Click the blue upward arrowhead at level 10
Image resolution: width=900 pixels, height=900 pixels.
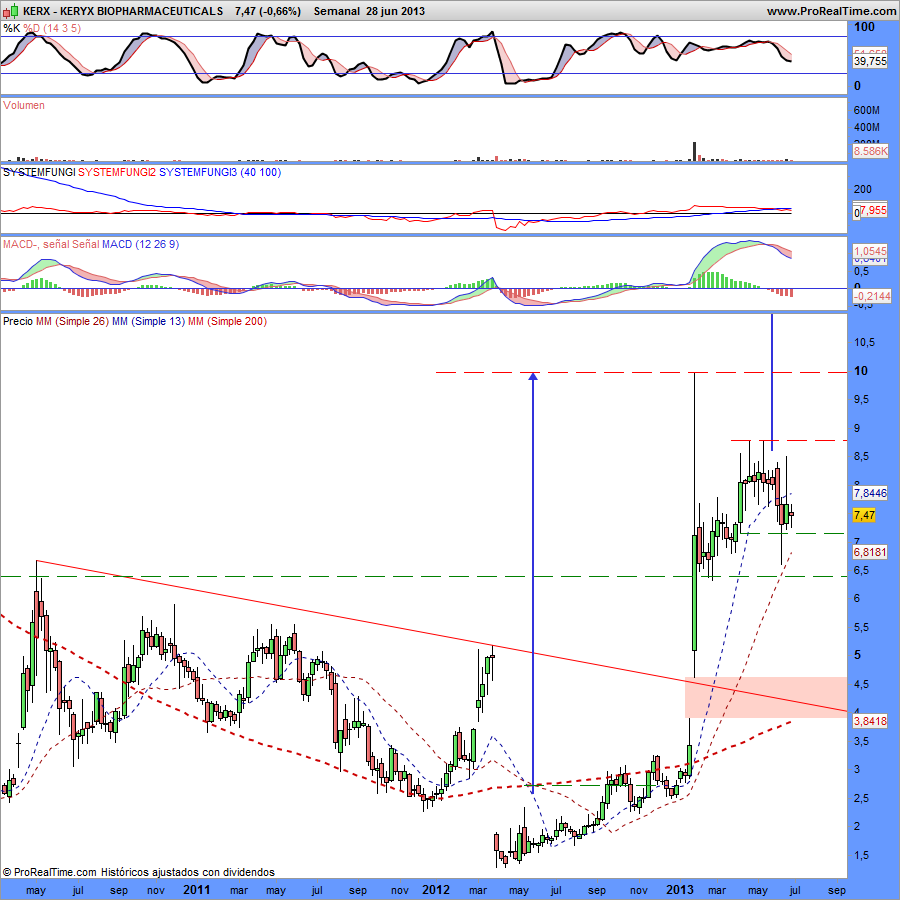[533, 376]
